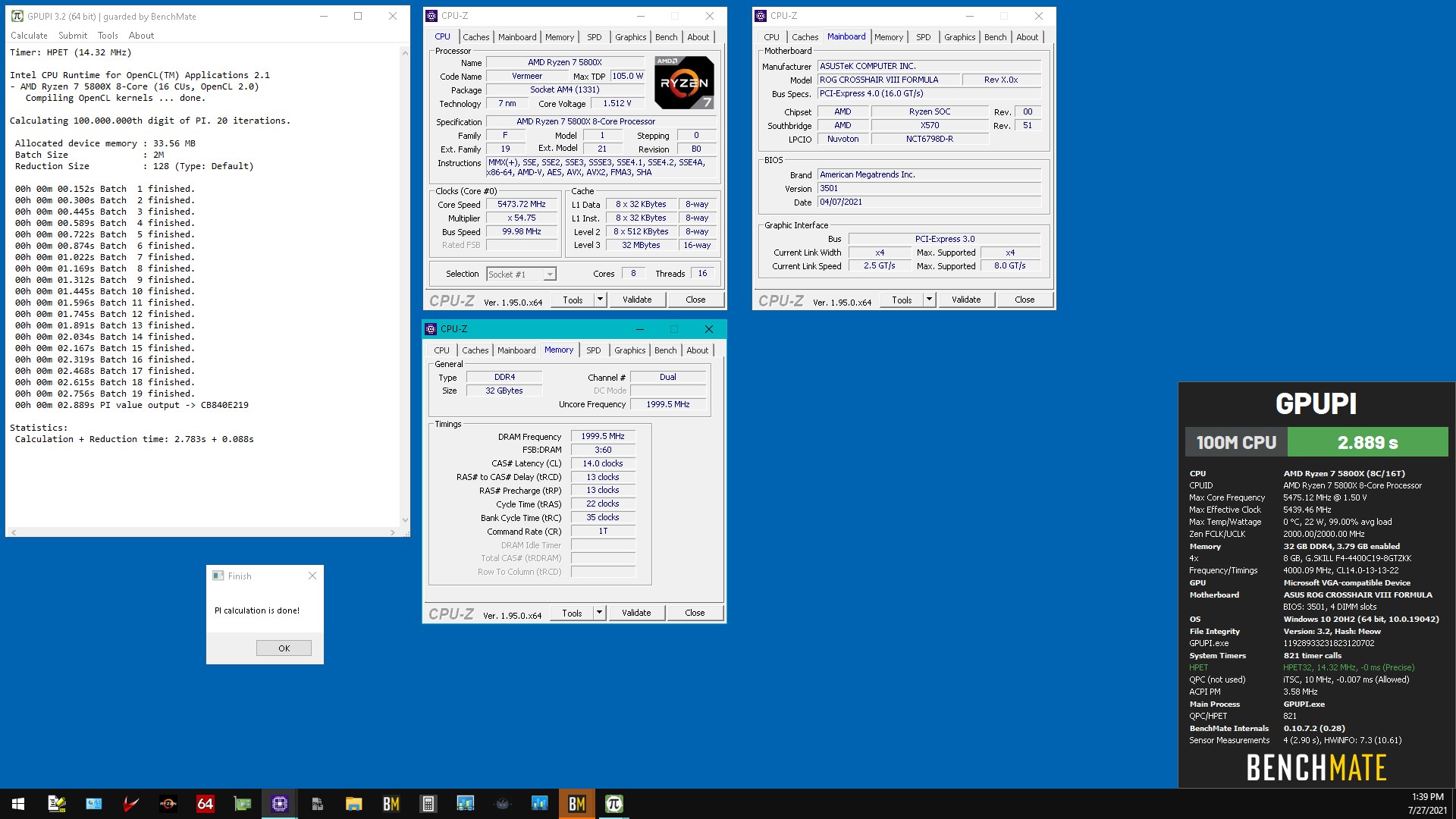1456x819 pixels.
Task: Open the Calculator taskbar icon
Action: click(428, 804)
